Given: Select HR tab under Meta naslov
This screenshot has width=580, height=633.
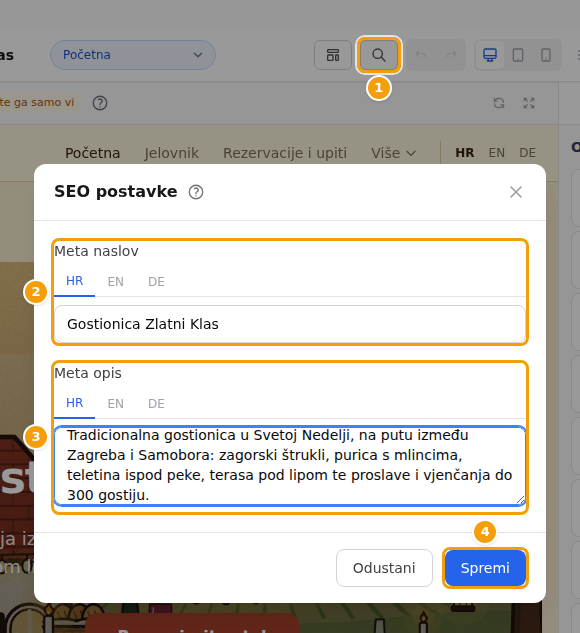Looking at the screenshot, I should coord(75,281).
